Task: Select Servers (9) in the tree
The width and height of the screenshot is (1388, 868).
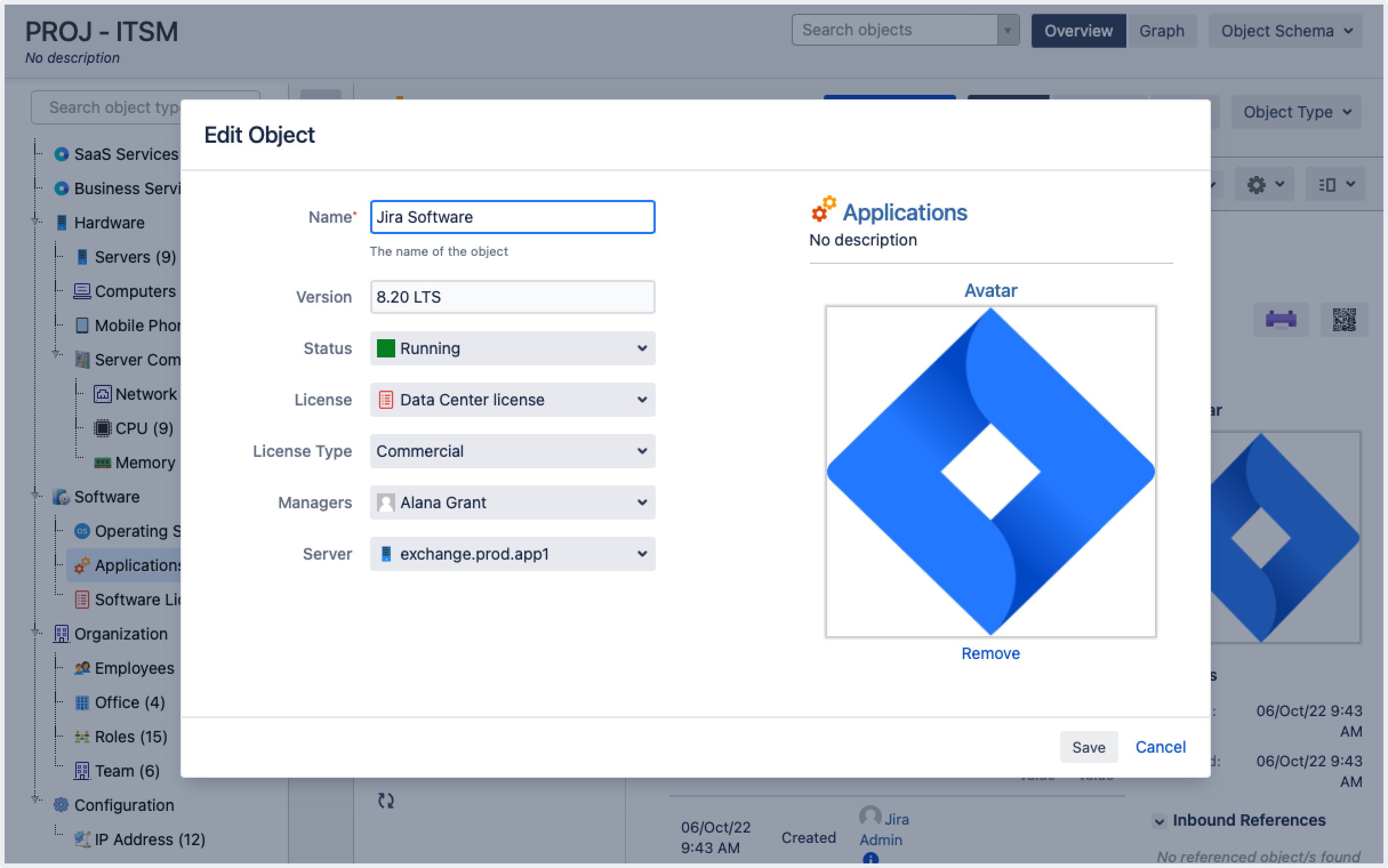Action: click(x=135, y=257)
